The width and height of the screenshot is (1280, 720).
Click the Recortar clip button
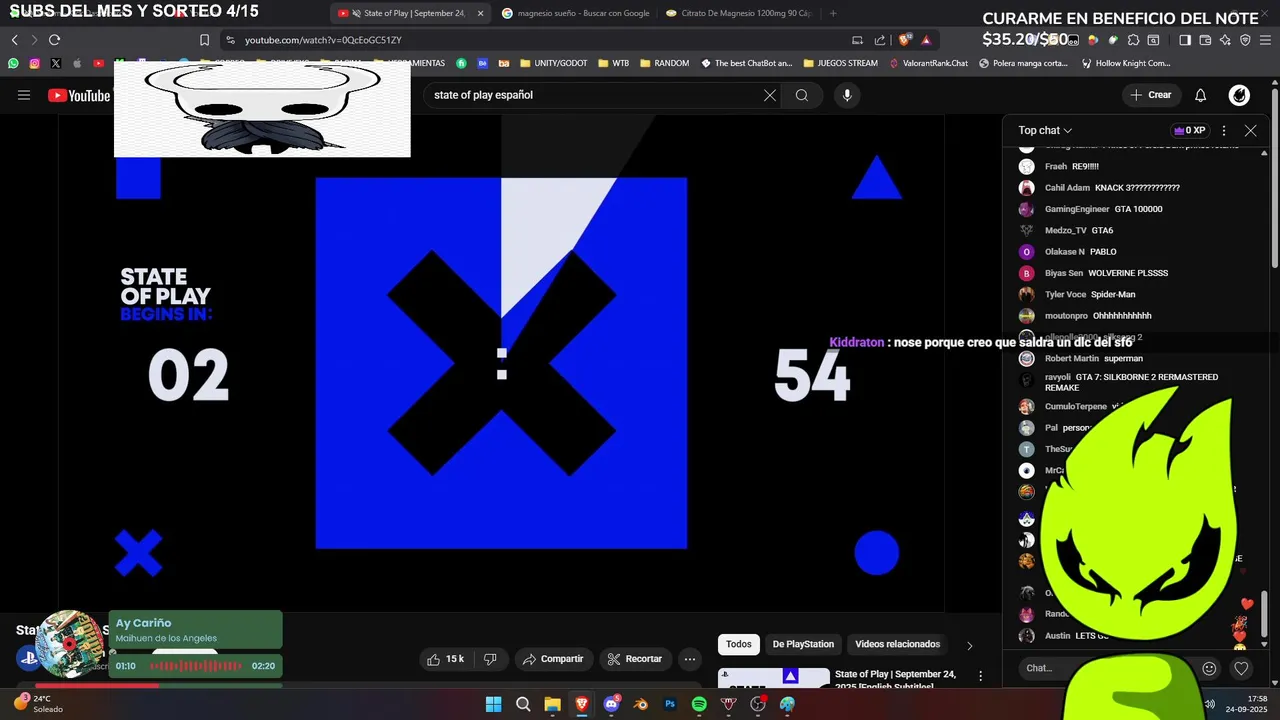(x=635, y=659)
